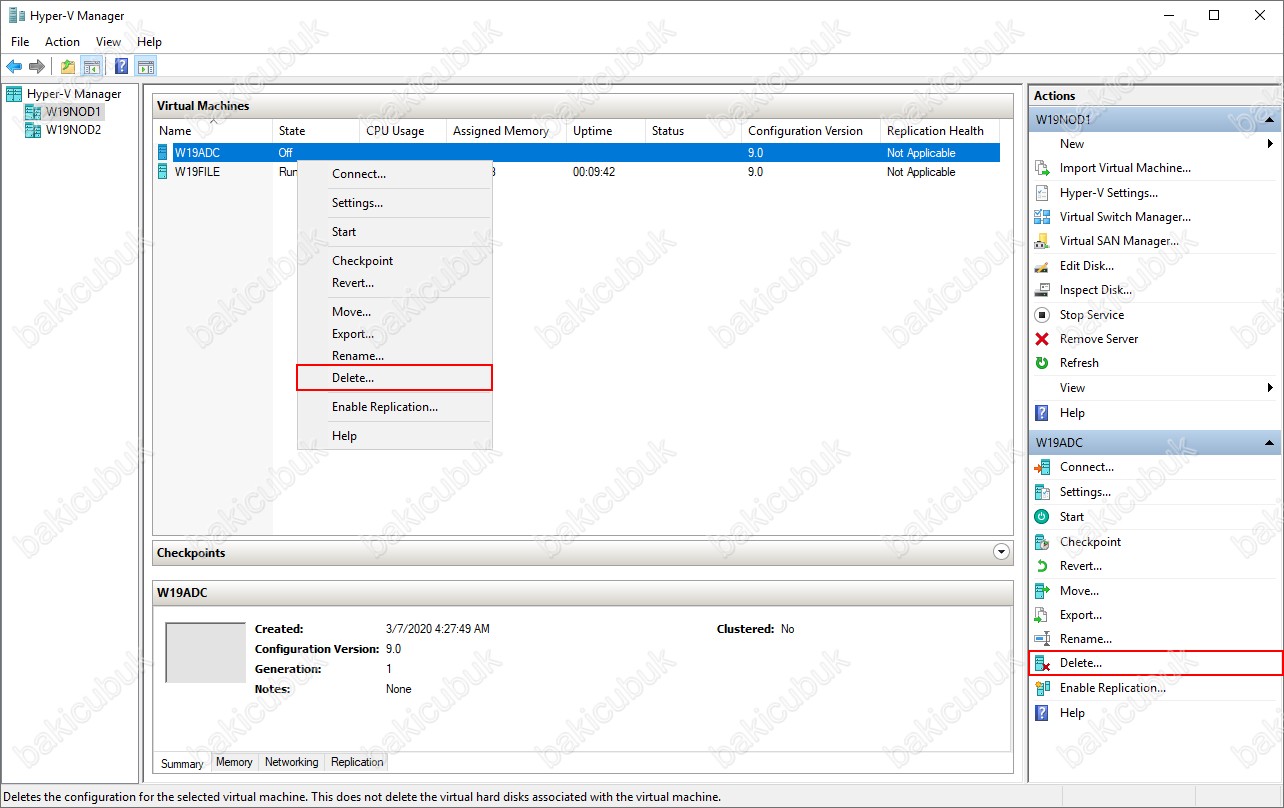Choose Start from the context menu

pyautogui.click(x=395, y=232)
